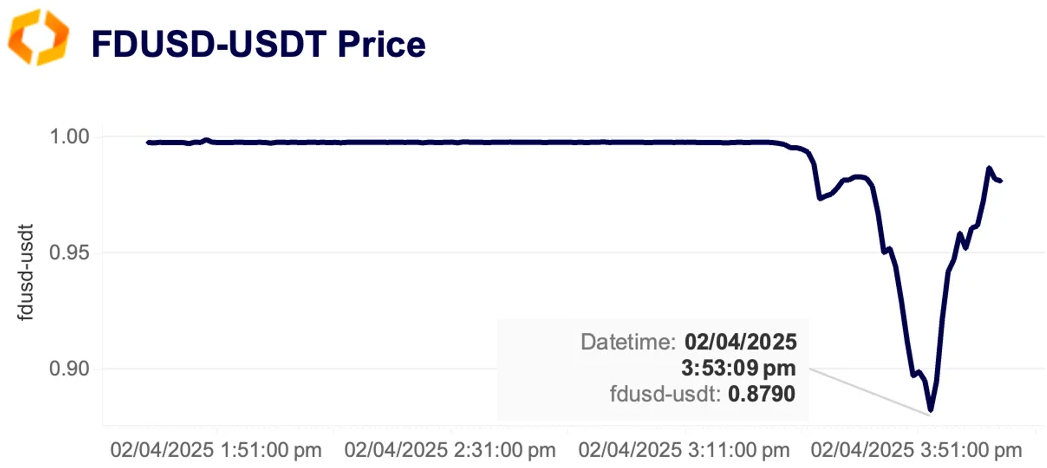Screen dimensions: 1047x468
Task: Click the small price bump near chart start
Action: click(x=206, y=140)
